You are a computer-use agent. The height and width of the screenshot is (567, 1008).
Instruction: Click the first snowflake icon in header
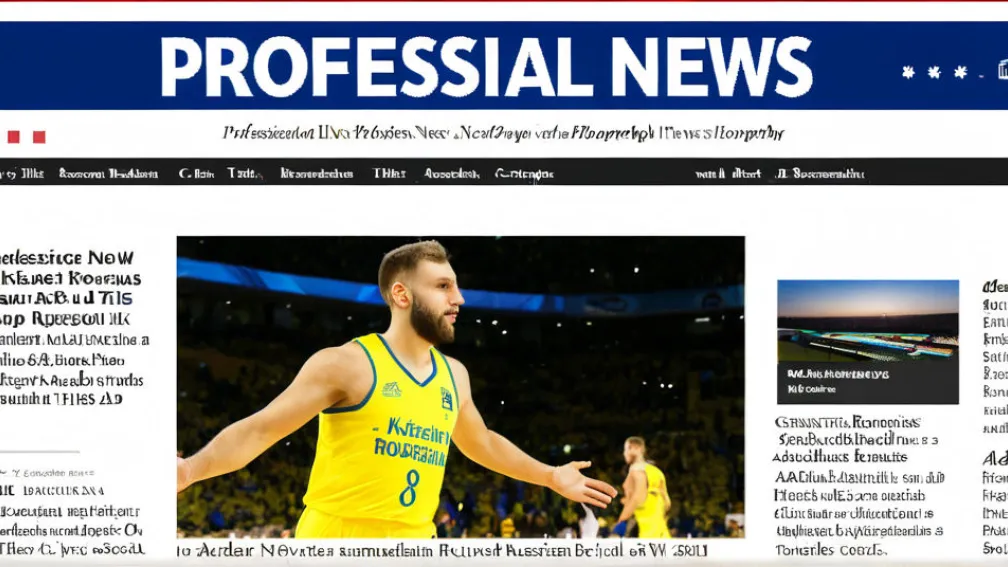click(x=908, y=72)
